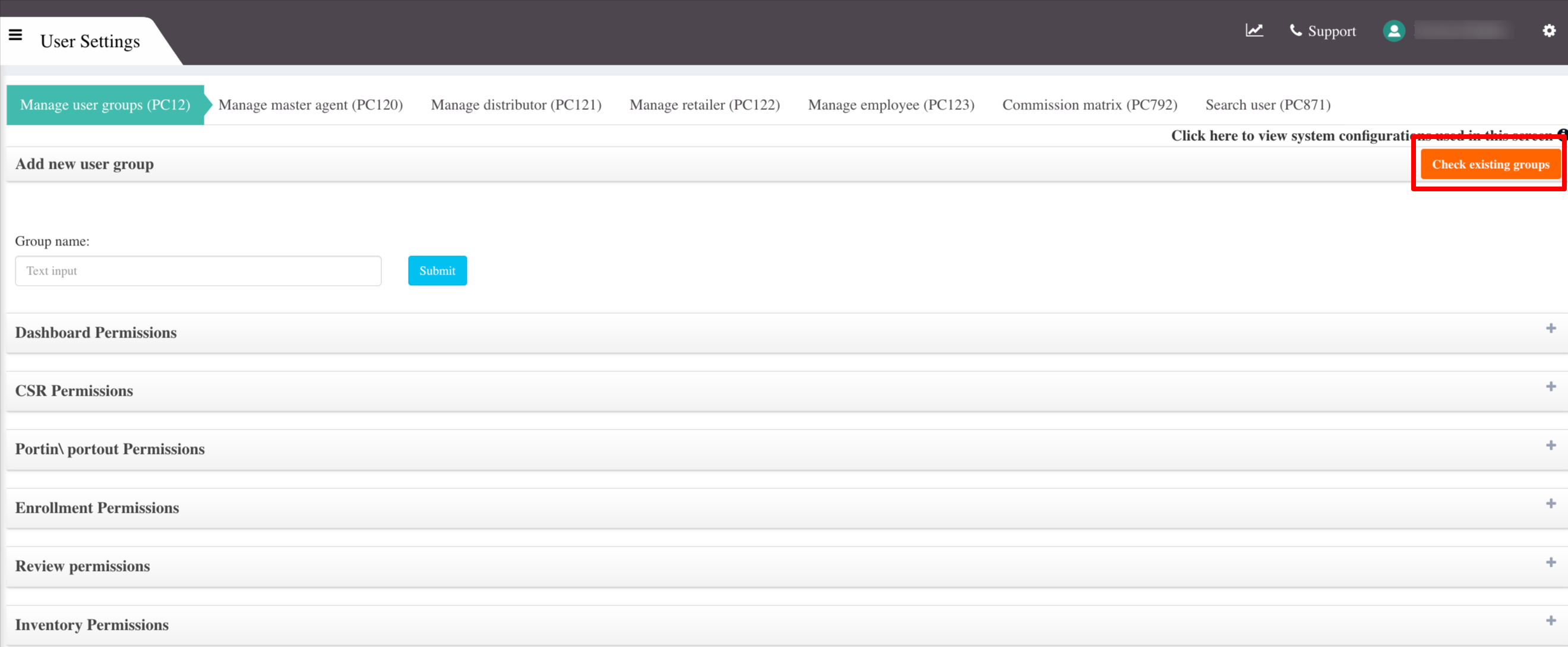Open the analytics chart icon
1568x647 pixels.
(1254, 30)
